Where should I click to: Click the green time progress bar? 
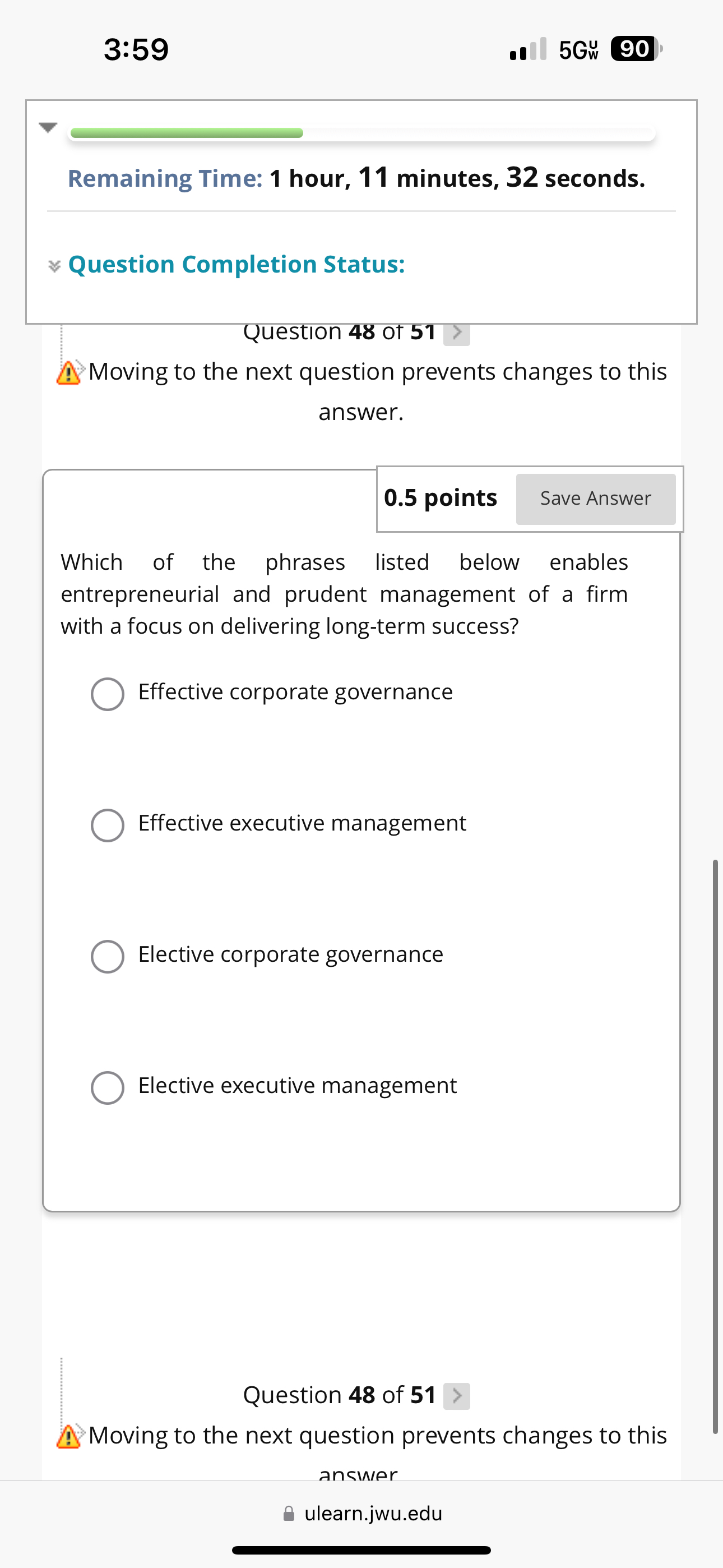[186, 133]
